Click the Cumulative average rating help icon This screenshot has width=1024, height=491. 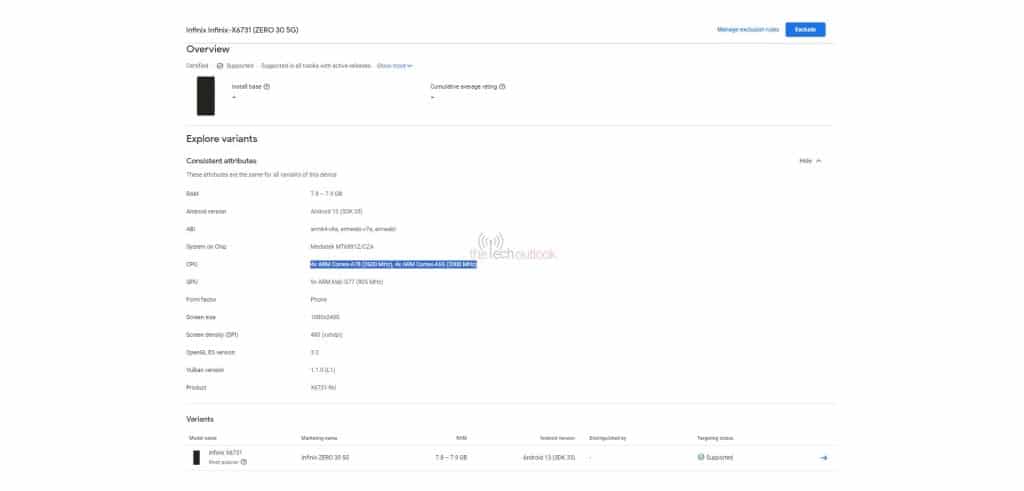pos(502,87)
